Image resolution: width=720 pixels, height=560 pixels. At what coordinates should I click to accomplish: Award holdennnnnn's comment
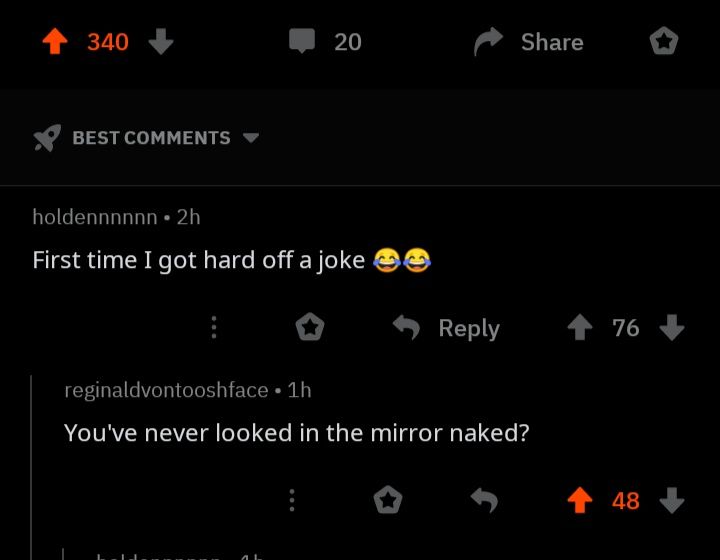[310, 327]
